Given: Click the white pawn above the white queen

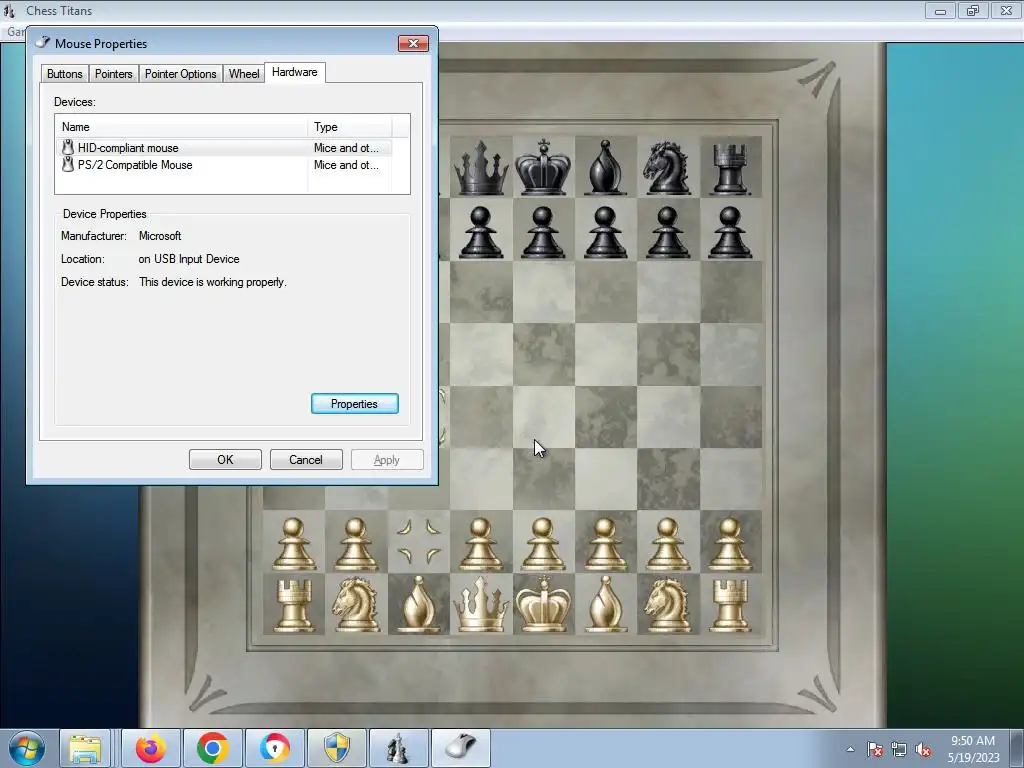Looking at the screenshot, I should tap(481, 544).
